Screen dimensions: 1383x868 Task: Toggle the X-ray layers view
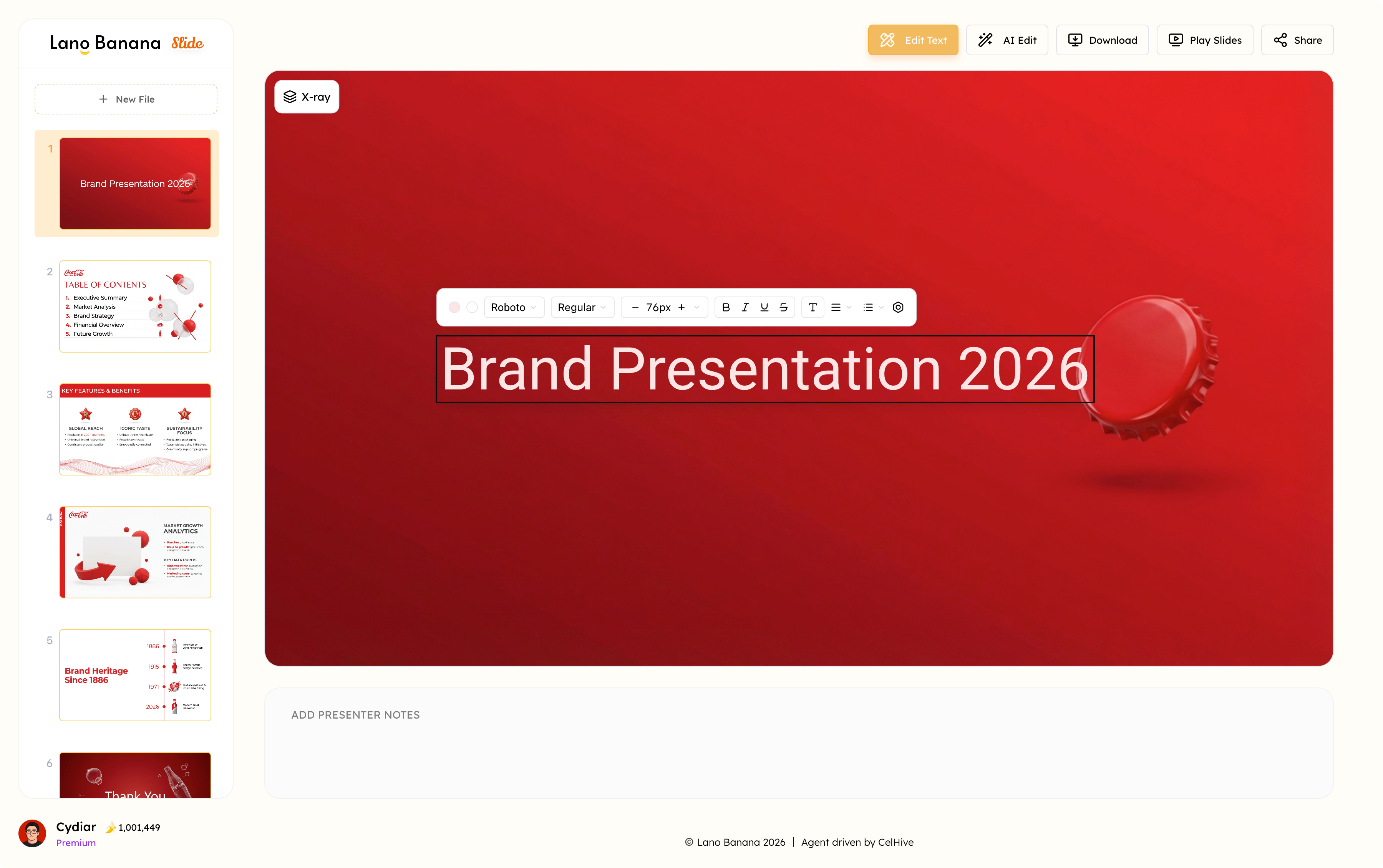pyautogui.click(x=307, y=96)
